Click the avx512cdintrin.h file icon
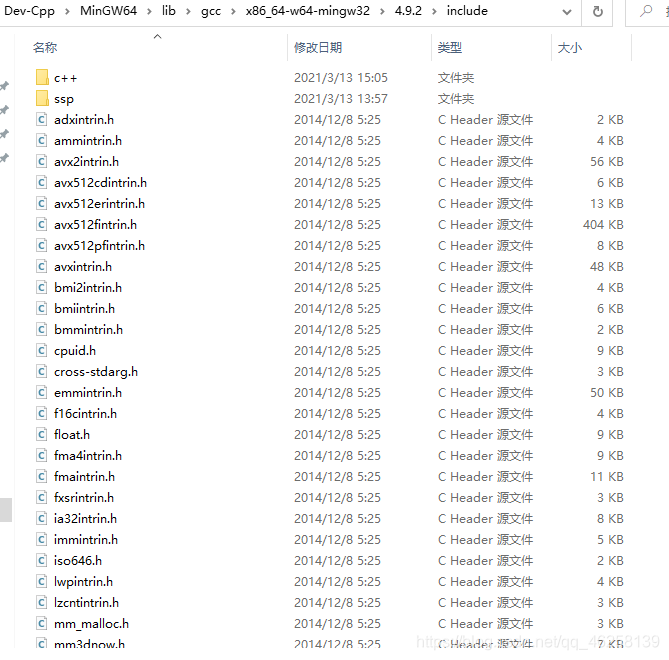 [x=41, y=183]
